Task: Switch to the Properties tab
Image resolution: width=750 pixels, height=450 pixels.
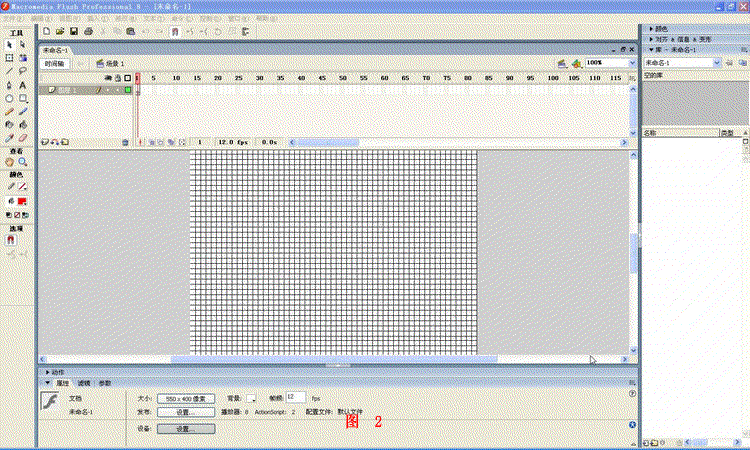Action: (x=63, y=383)
